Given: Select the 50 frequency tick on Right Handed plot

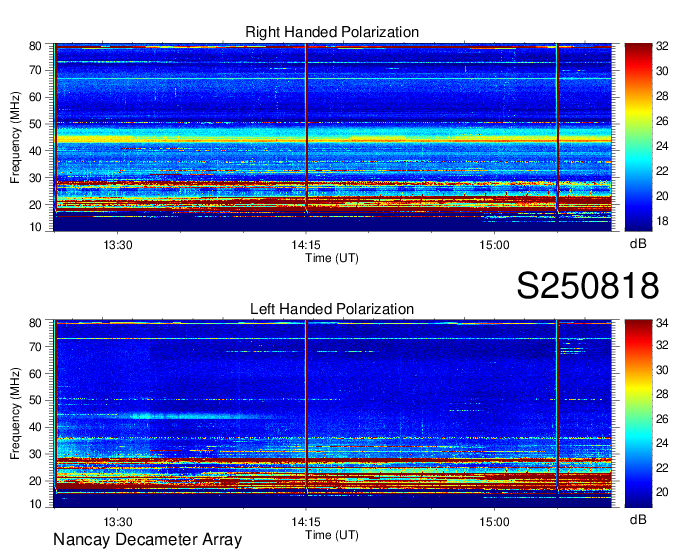Looking at the screenshot, I should (x=35, y=124).
